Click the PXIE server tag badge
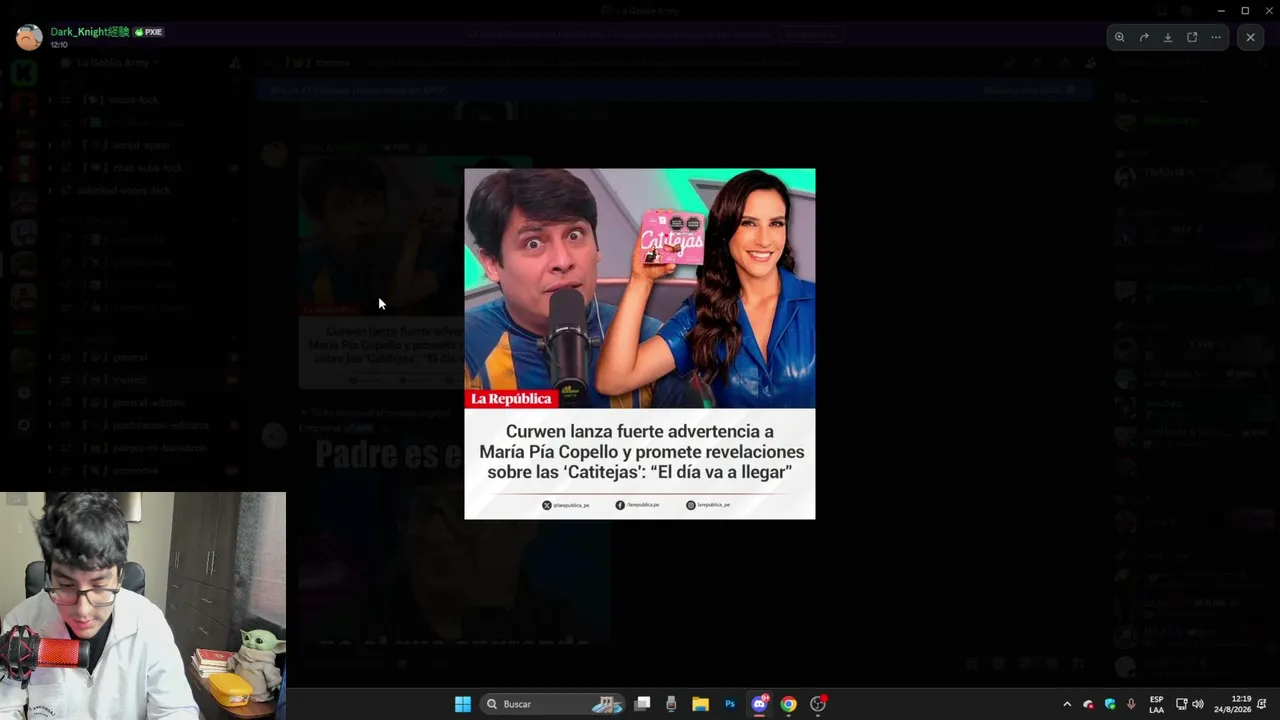The height and width of the screenshot is (720, 1280). [149, 32]
